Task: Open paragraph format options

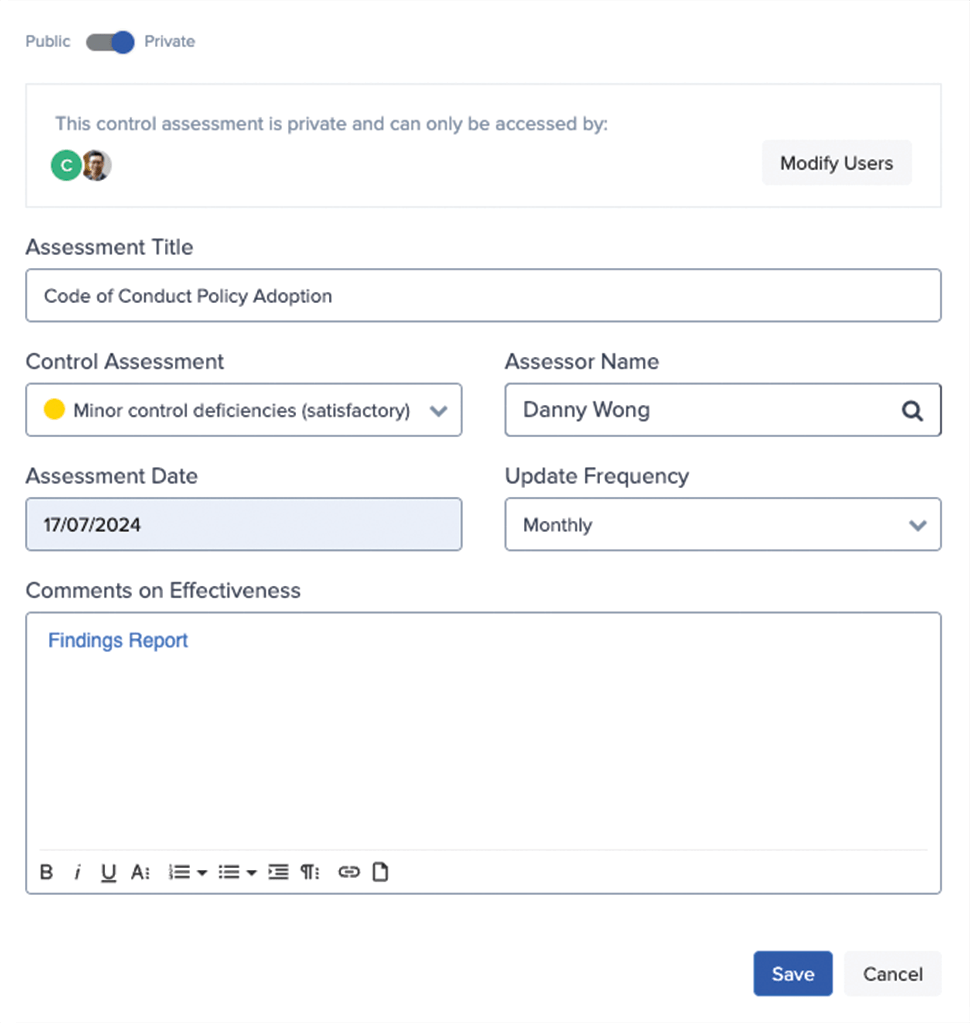Action: click(x=310, y=872)
